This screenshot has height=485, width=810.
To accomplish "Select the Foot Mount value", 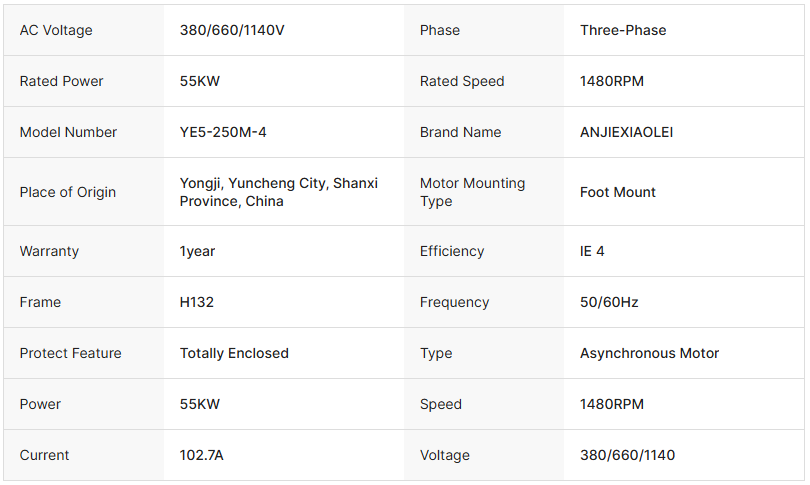I will click(618, 192).
